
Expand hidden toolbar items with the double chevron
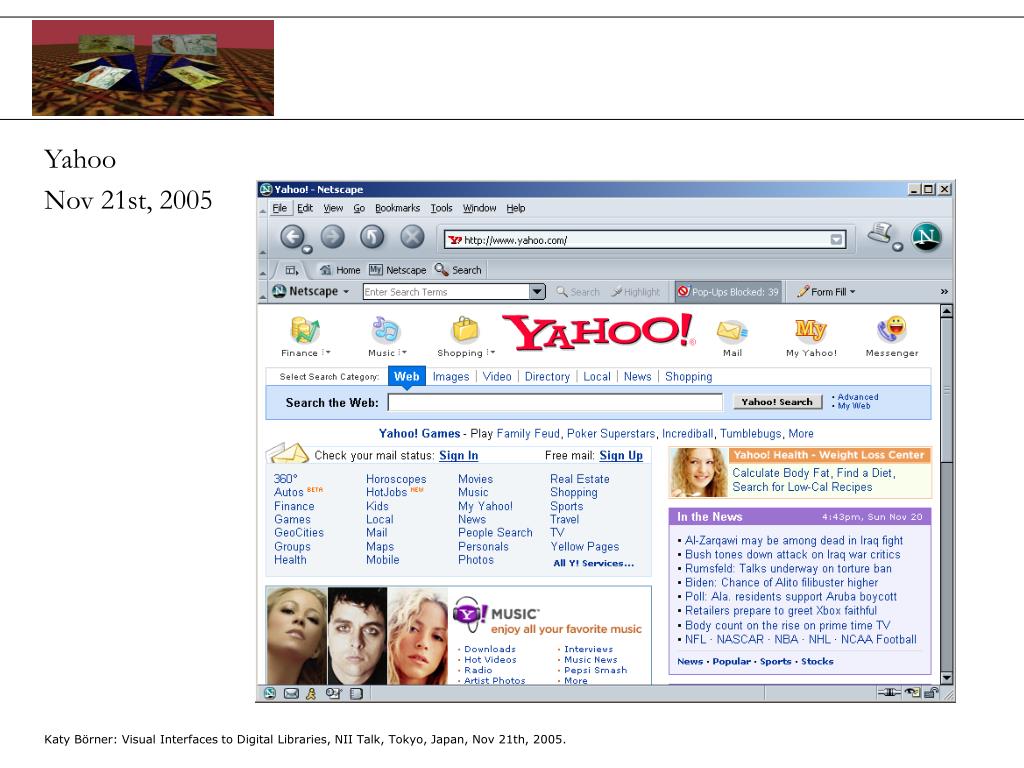944,292
